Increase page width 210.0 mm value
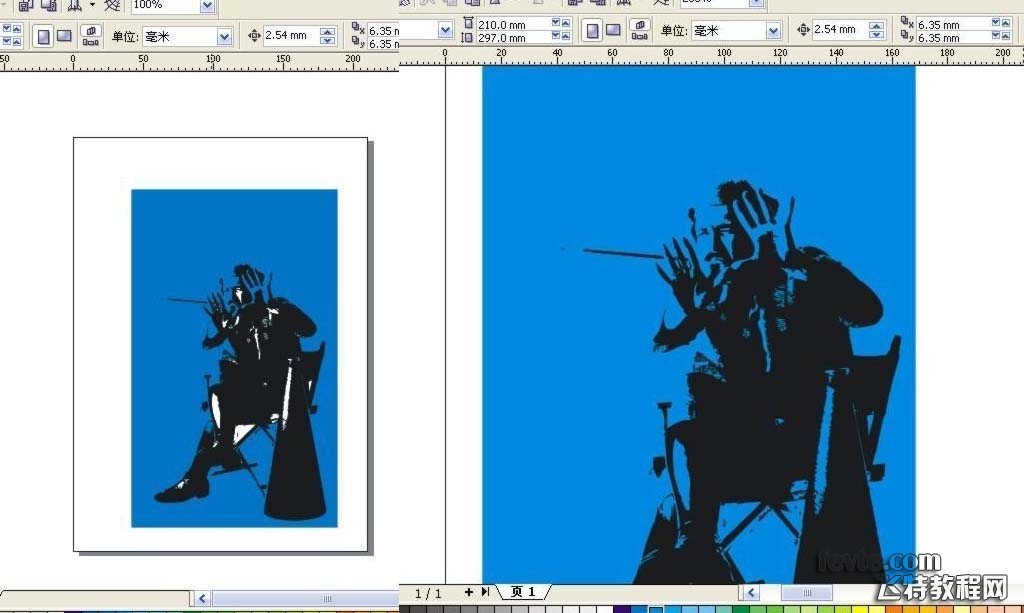Viewport: 1024px width, 613px height. (566, 23)
